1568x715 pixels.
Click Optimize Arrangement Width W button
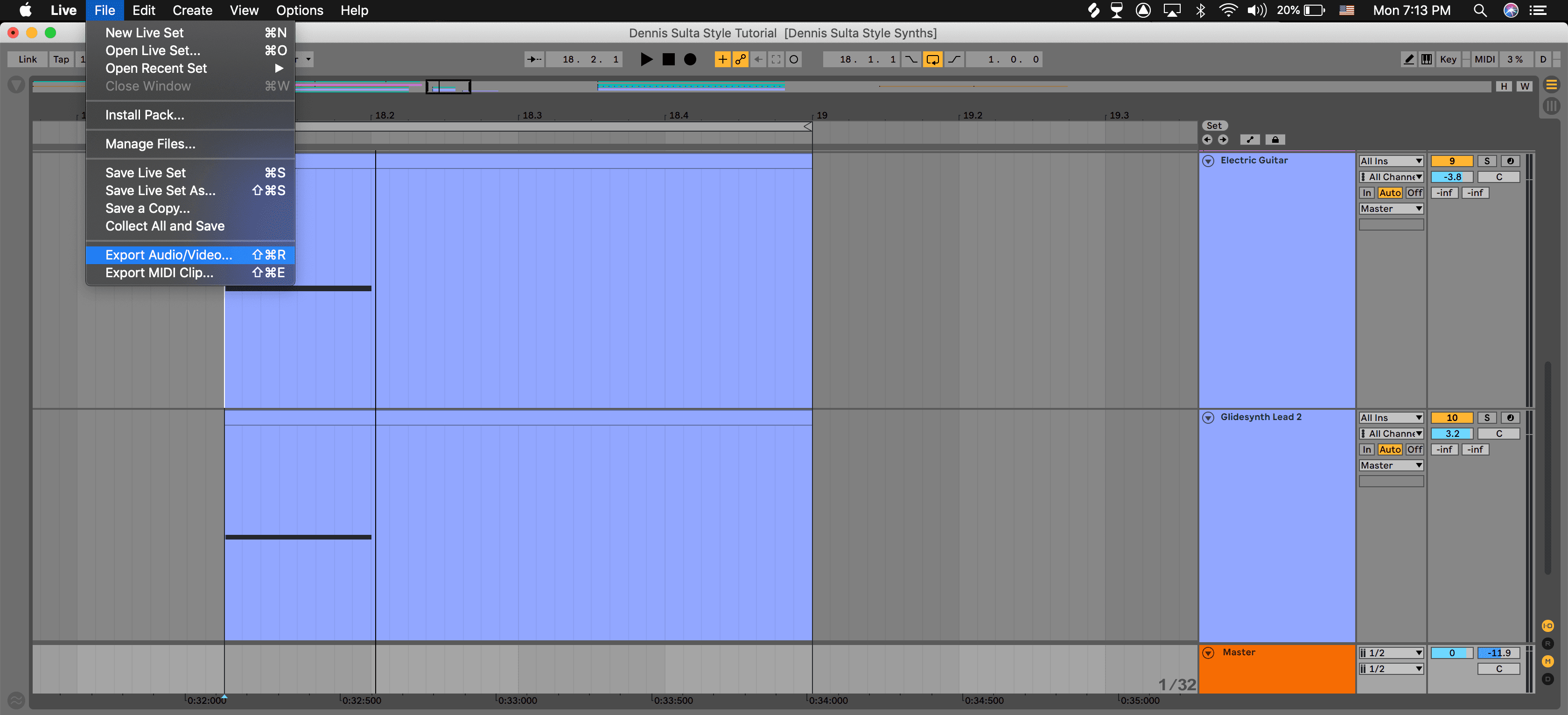pos(1524,86)
